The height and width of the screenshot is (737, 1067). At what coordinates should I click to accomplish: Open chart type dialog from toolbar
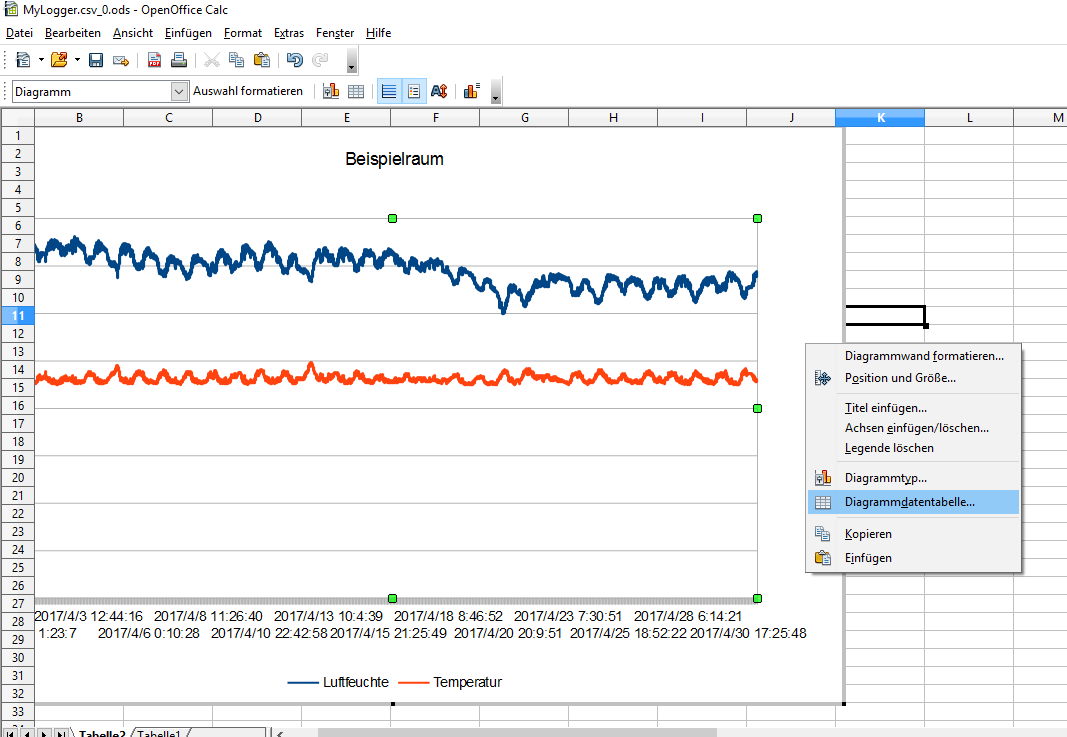tap(331, 91)
